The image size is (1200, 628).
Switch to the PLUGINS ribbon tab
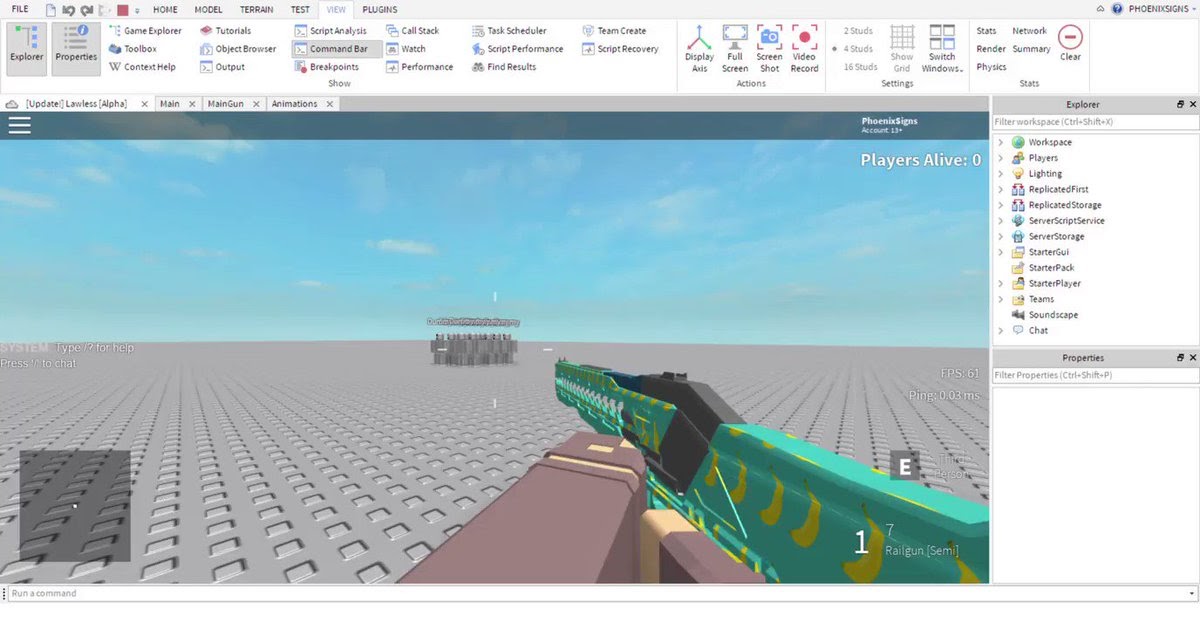379,9
